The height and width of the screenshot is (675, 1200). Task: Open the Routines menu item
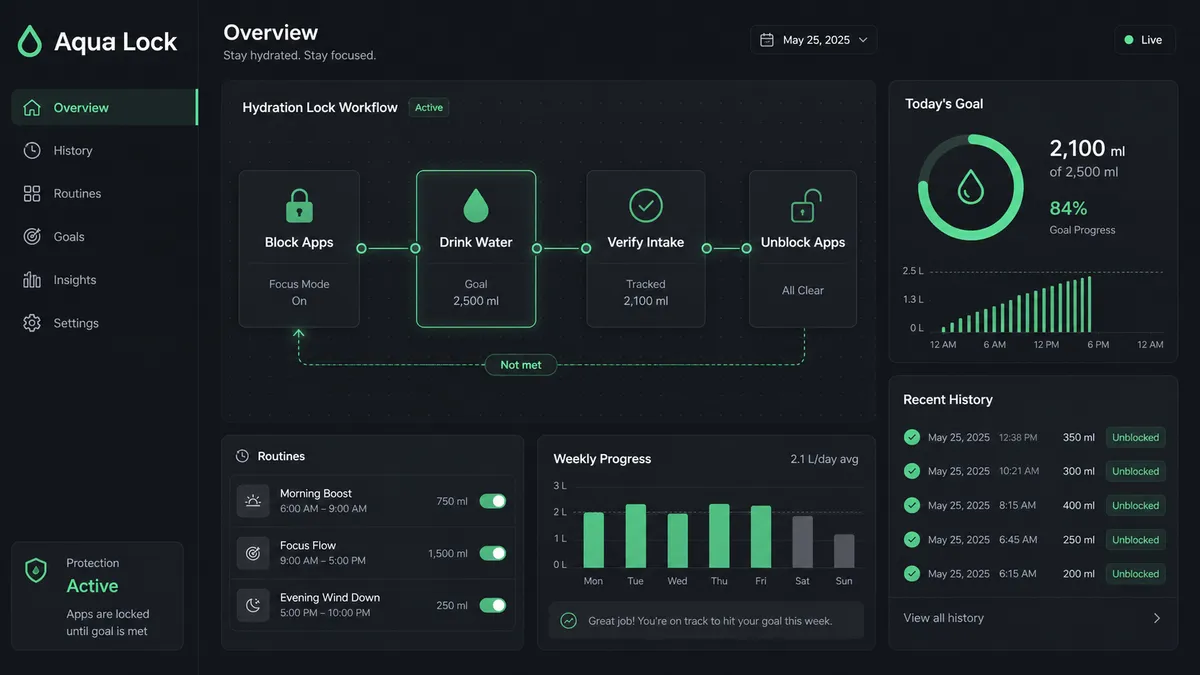click(x=104, y=193)
